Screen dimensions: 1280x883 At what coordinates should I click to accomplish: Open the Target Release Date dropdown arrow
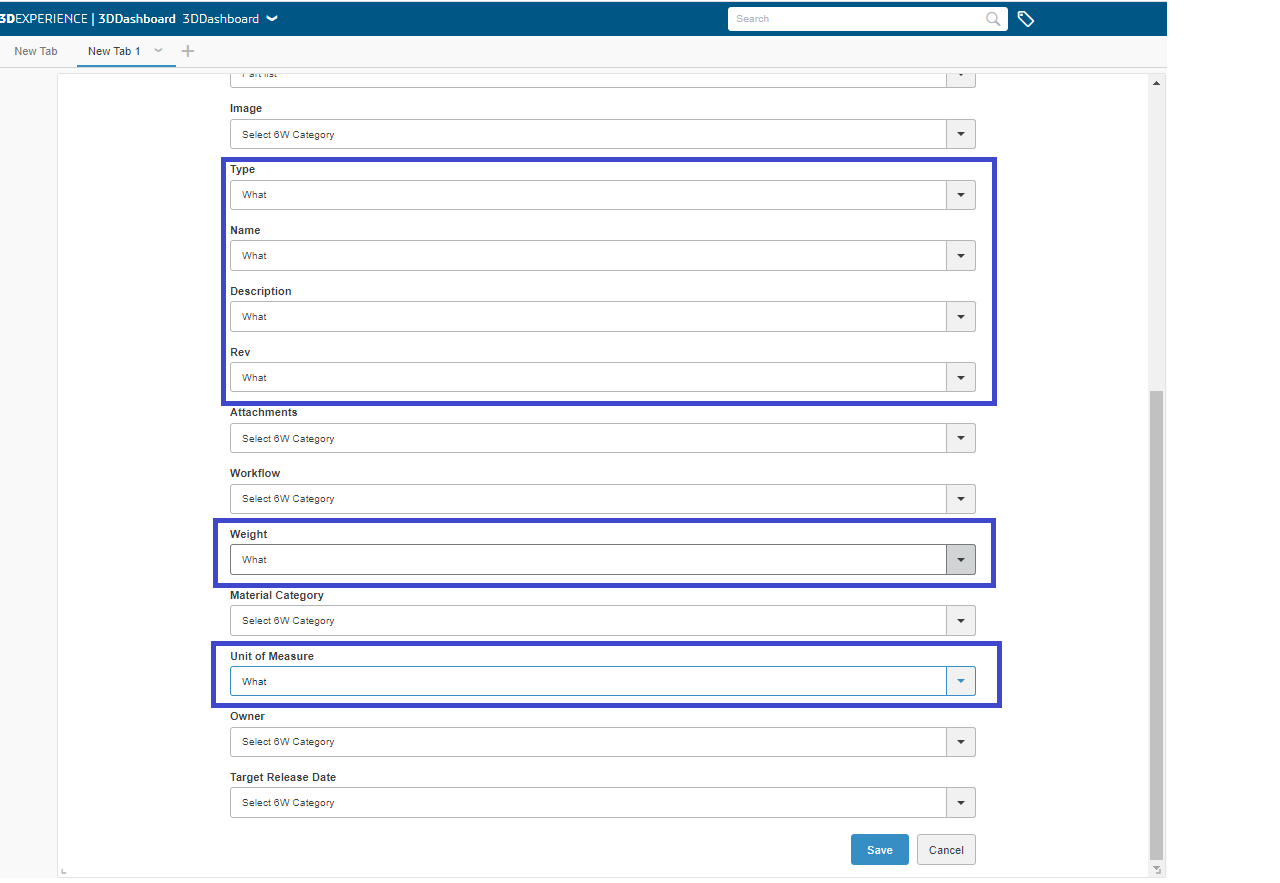pyautogui.click(x=960, y=803)
